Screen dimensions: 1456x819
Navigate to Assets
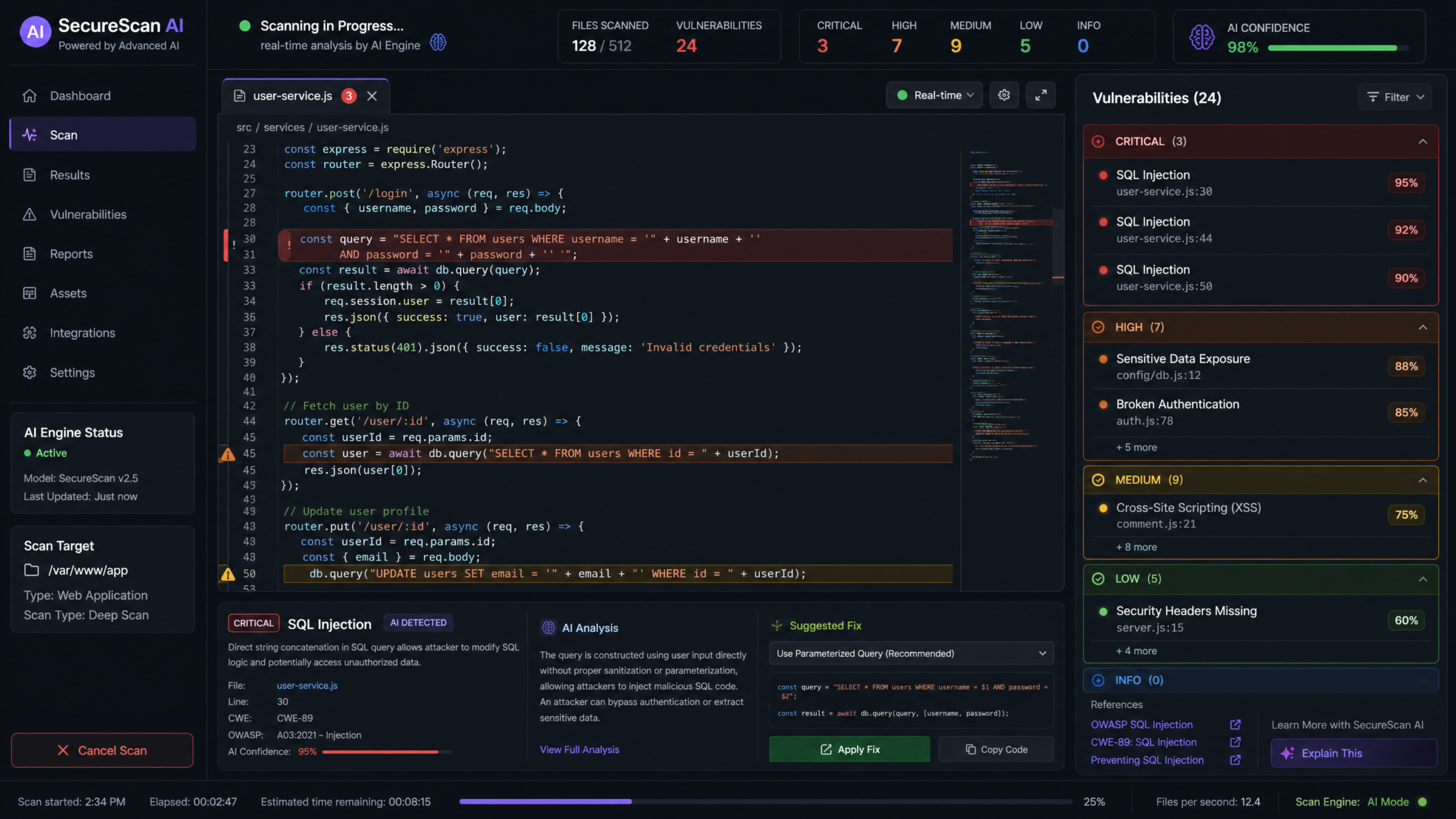click(x=102, y=293)
